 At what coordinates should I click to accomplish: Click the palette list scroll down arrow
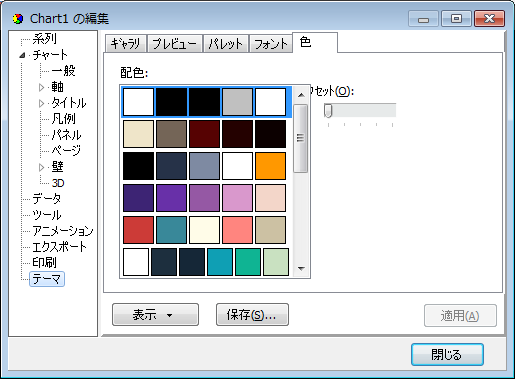301,269
